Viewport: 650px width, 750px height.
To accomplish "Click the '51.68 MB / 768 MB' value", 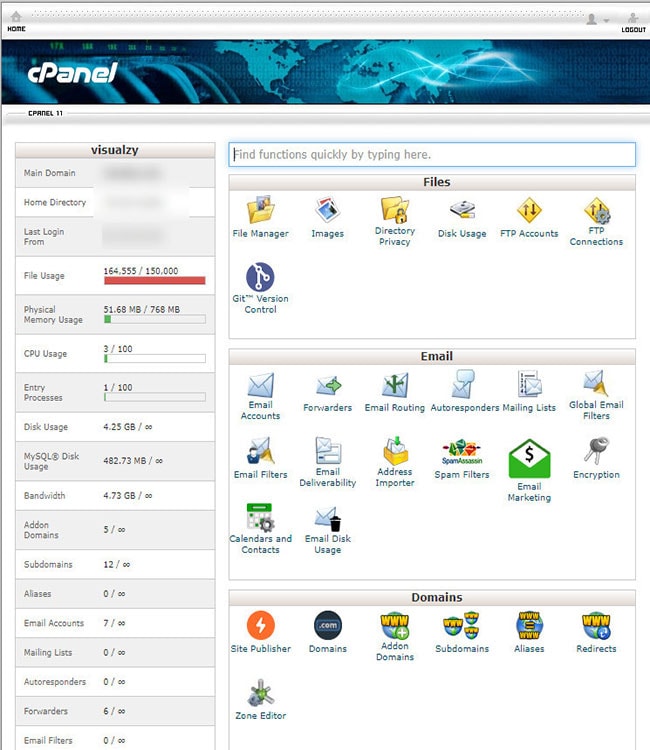I will coord(142,309).
